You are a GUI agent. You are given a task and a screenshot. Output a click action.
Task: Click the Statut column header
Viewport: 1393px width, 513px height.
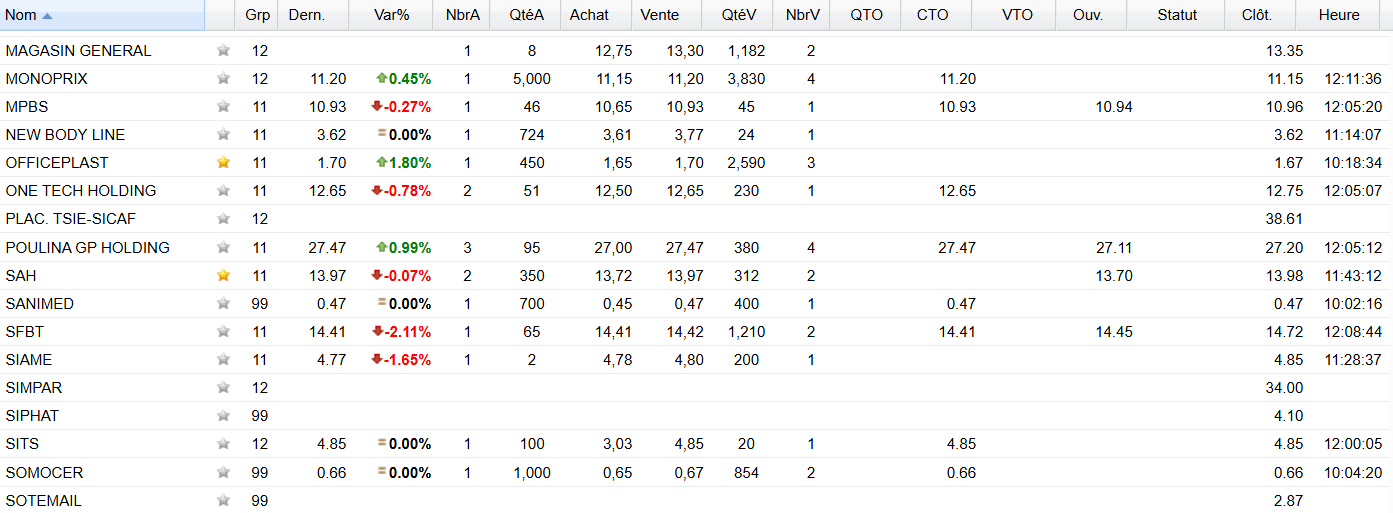click(1176, 15)
